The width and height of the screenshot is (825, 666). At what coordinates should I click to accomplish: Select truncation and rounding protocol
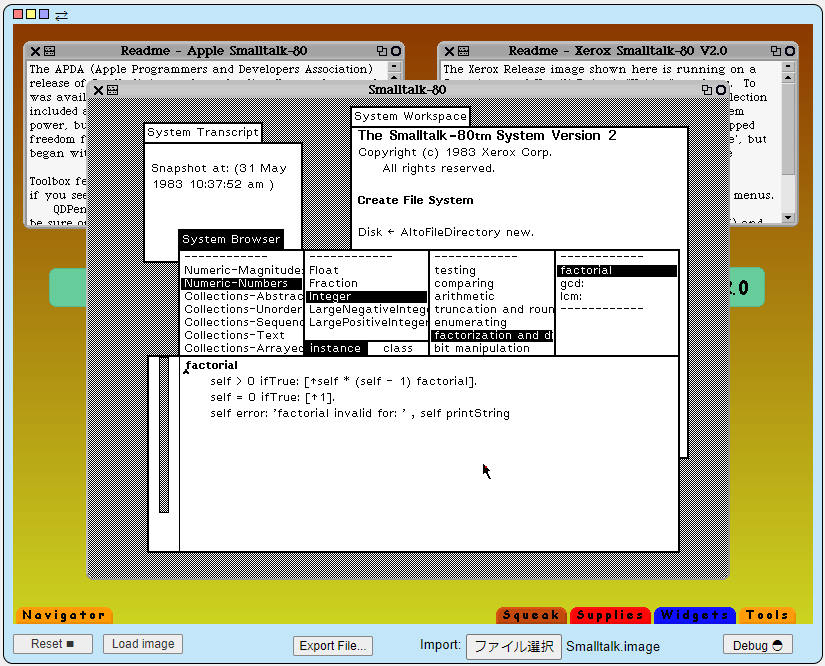tap(492, 309)
